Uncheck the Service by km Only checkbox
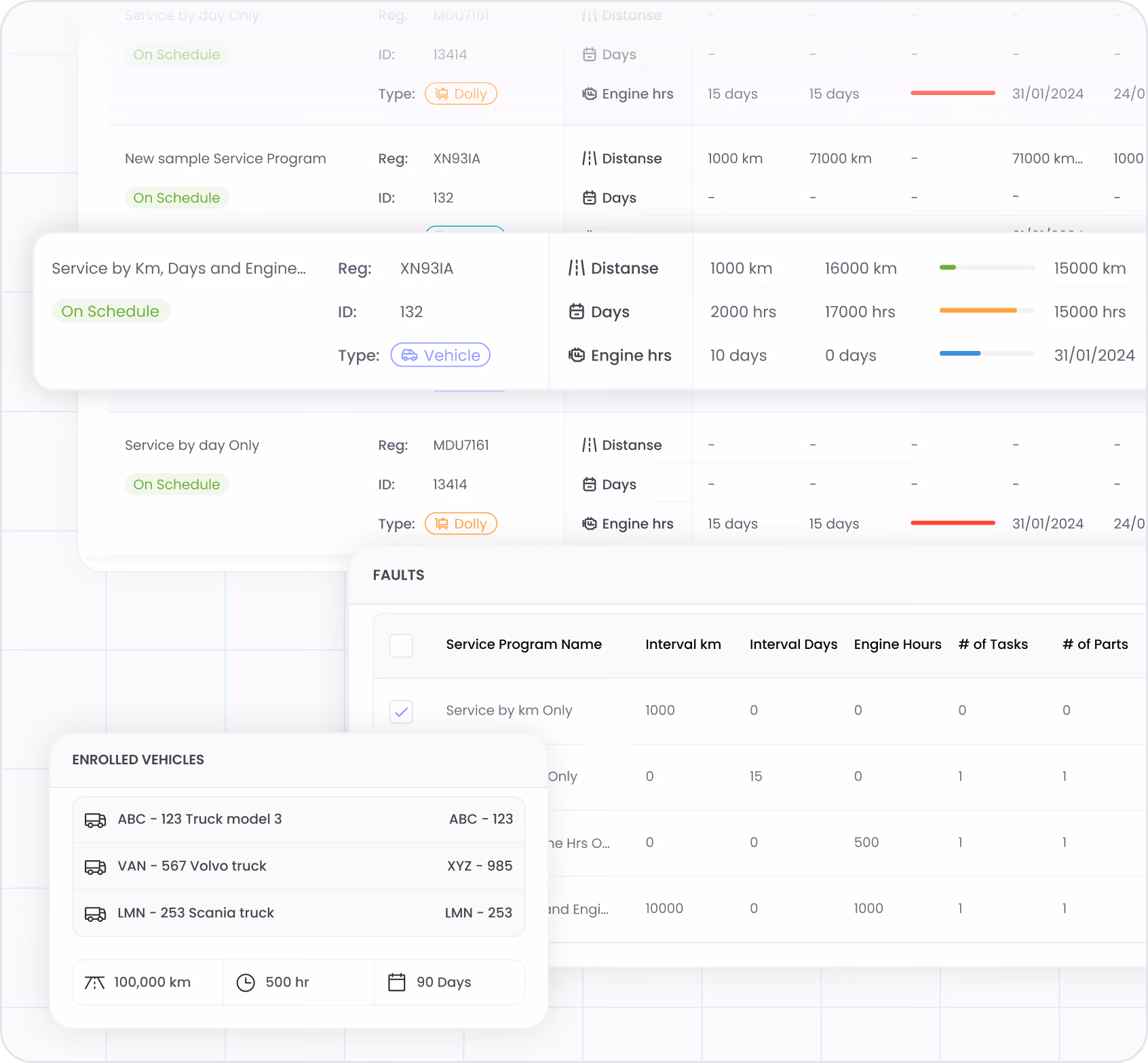Image resolution: width=1148 pixels, height=1063 pixels. (x=401, y=711)
